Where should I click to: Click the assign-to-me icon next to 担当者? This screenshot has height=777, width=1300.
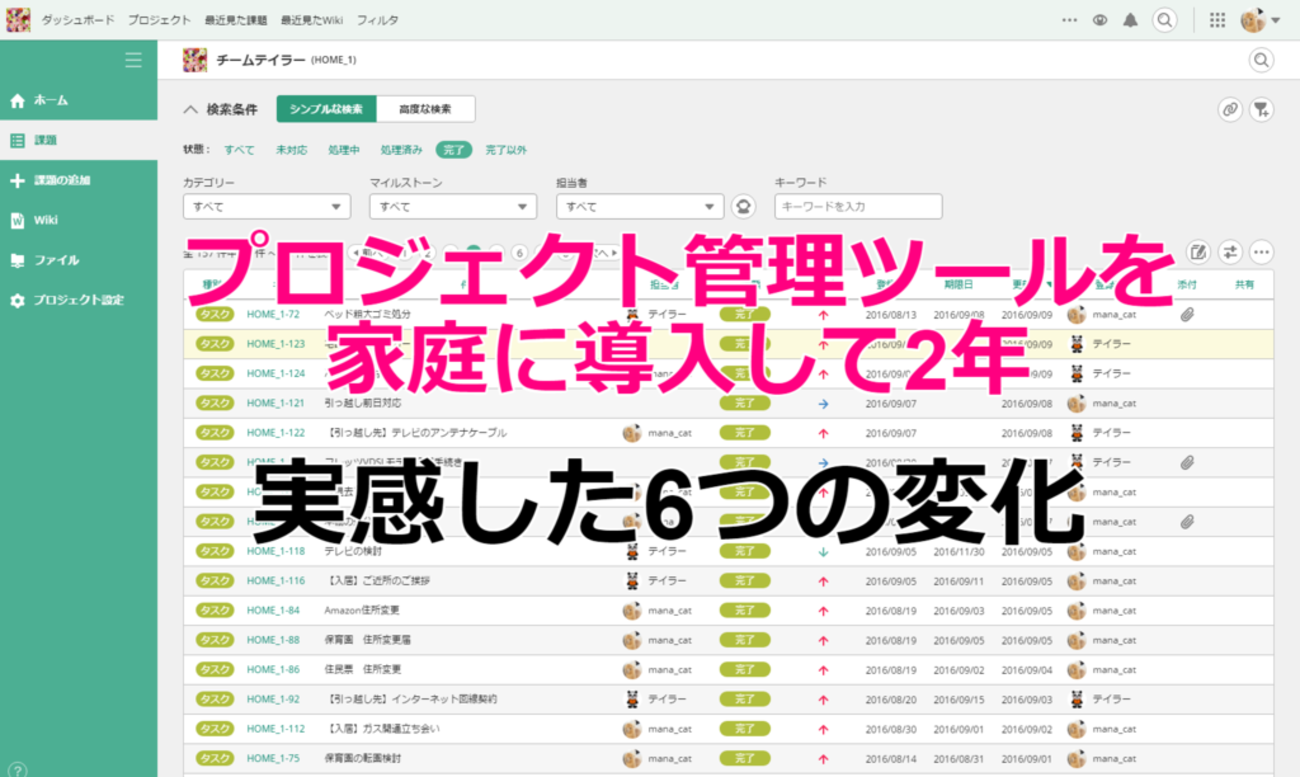742,206
